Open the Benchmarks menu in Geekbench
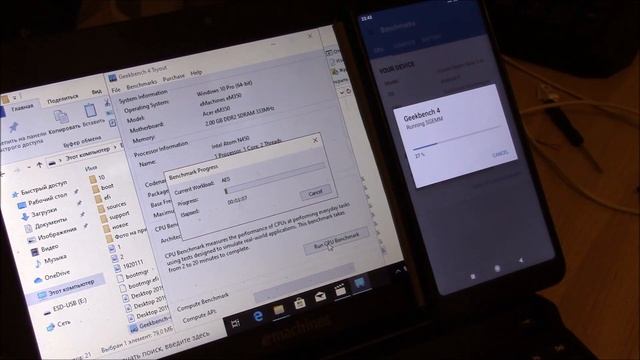This screenshot has height=360, width=640. 141,84
